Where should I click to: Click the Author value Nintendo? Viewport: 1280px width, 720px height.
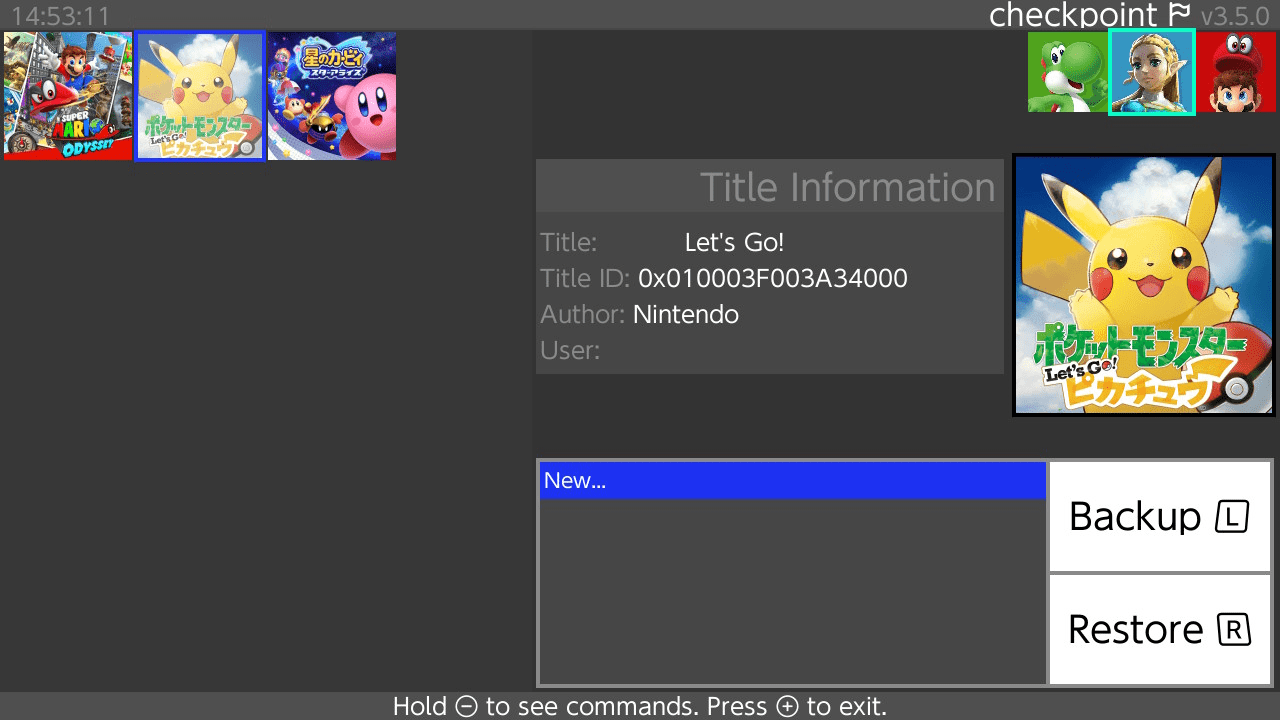pos(686,314)
